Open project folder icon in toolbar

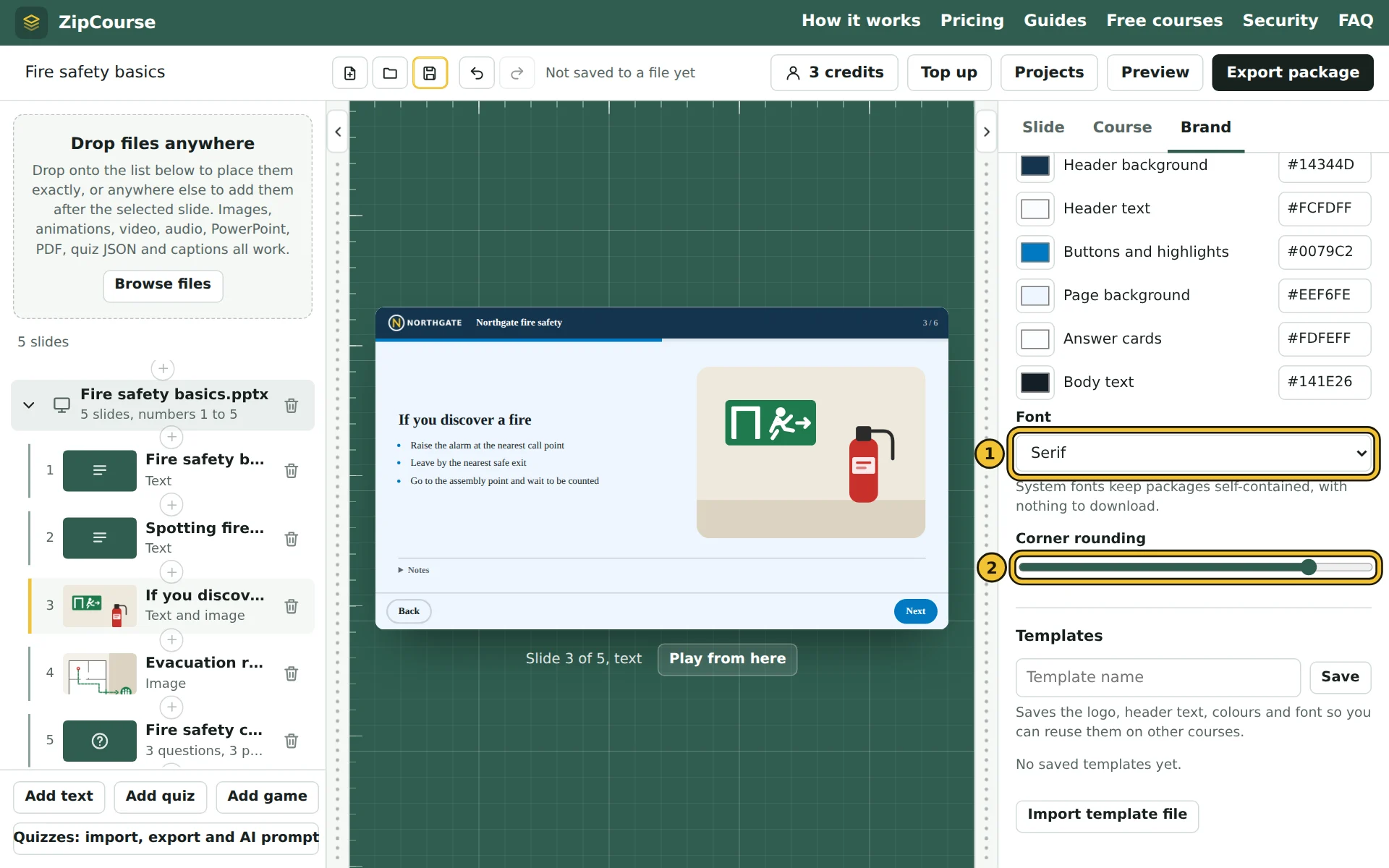(390, 73)
